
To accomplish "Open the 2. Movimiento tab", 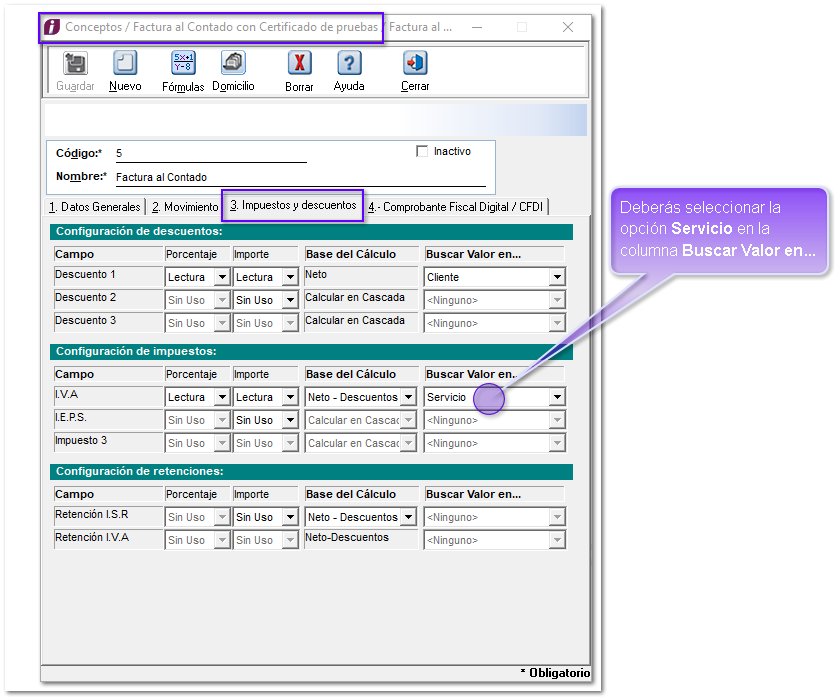I will (x=185, y=207).
